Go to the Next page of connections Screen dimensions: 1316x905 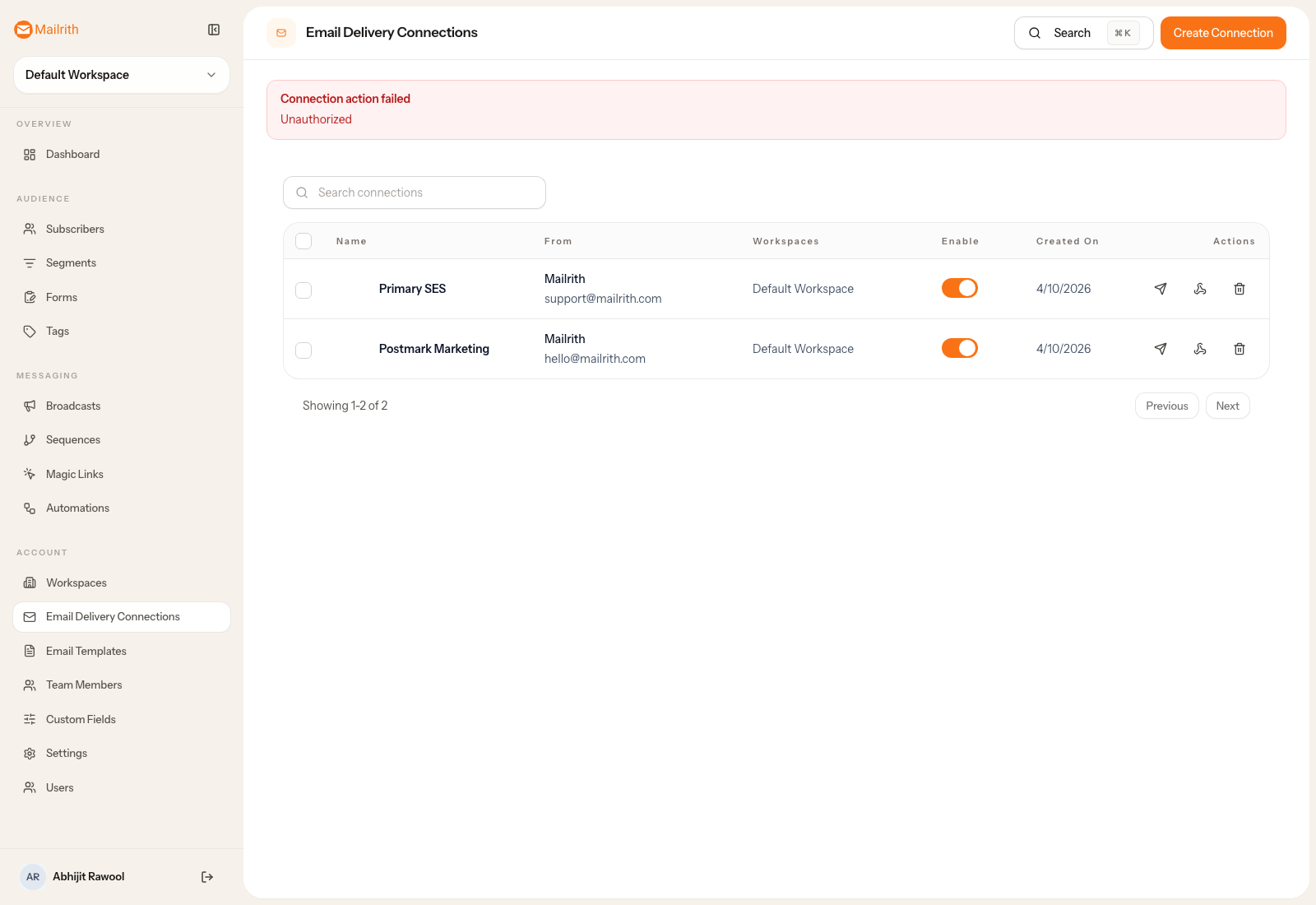click(1227, 406)
